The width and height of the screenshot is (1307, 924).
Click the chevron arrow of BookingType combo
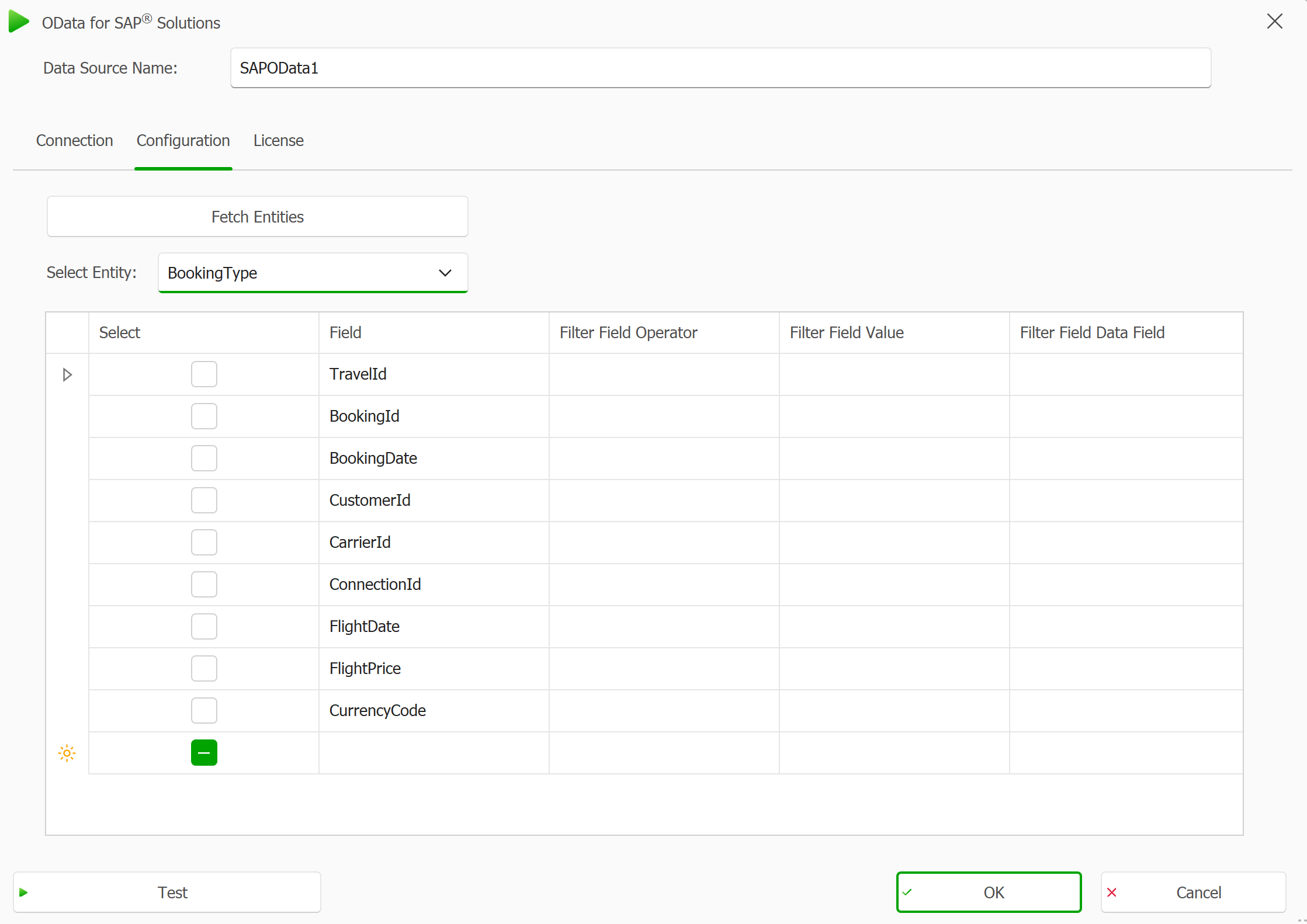point(445,273)
